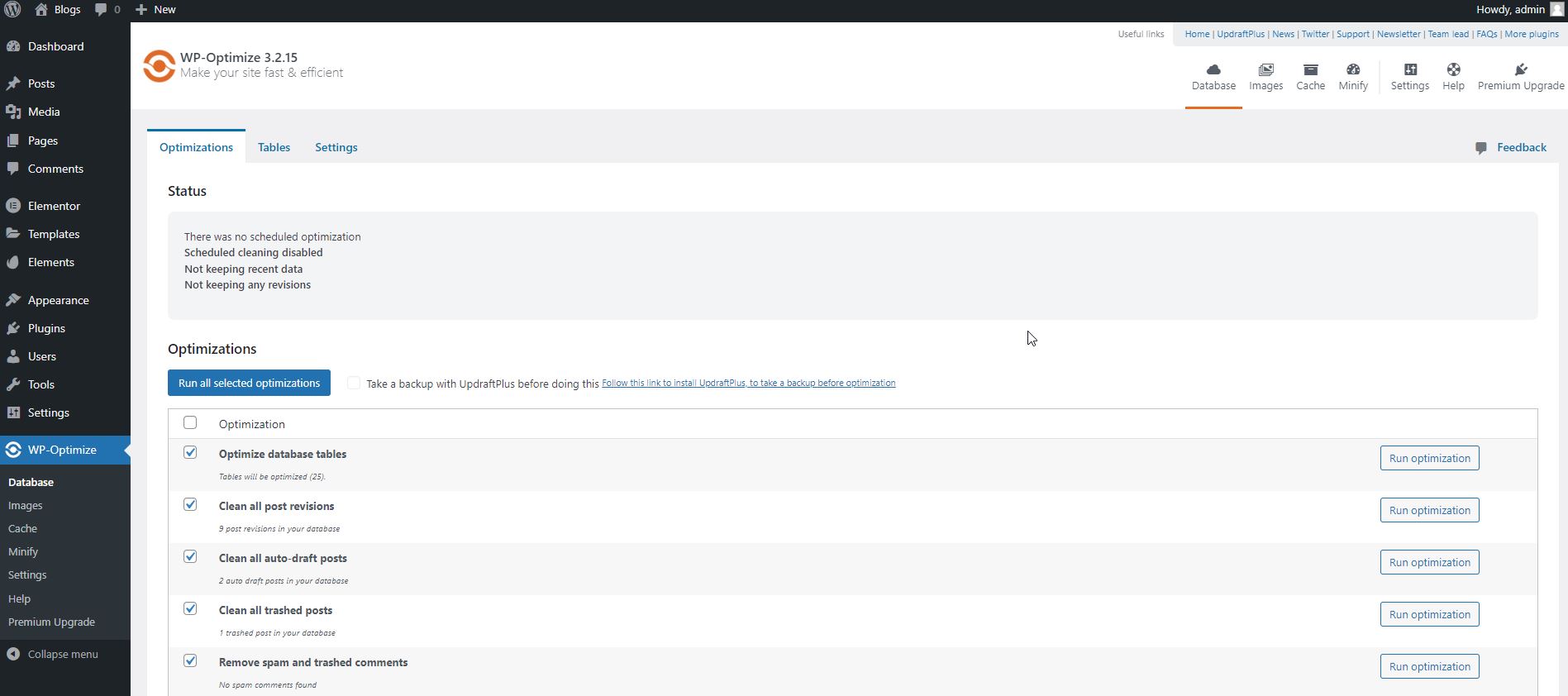Viewport: 1568px width, 696px height.
Task: Click the Pages icon in sidebar
Action: (x=13, y=141)
